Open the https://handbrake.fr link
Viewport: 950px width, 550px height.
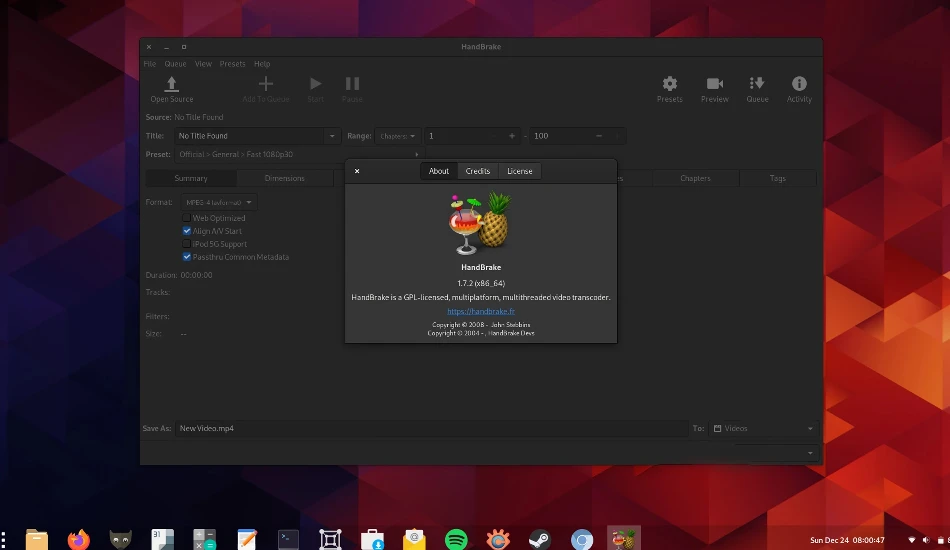click(481, 311)
